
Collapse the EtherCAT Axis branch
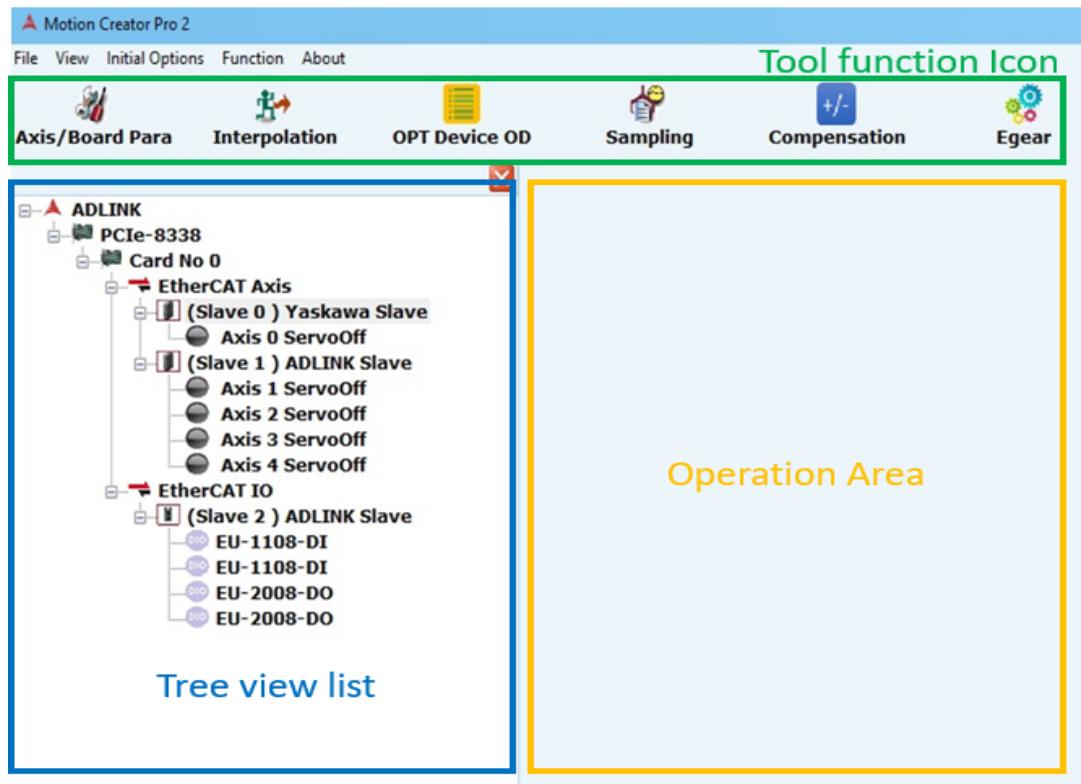(112, 287)
